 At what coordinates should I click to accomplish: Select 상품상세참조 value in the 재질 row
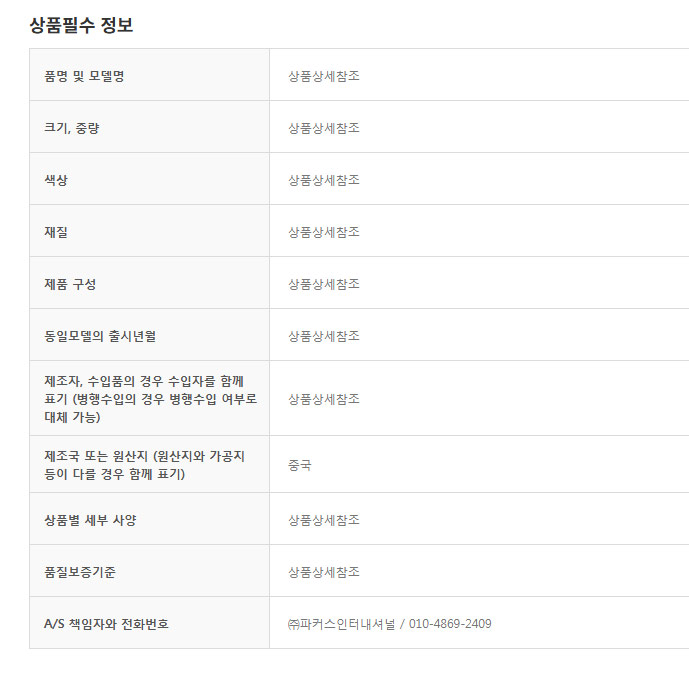pos(324,232)
